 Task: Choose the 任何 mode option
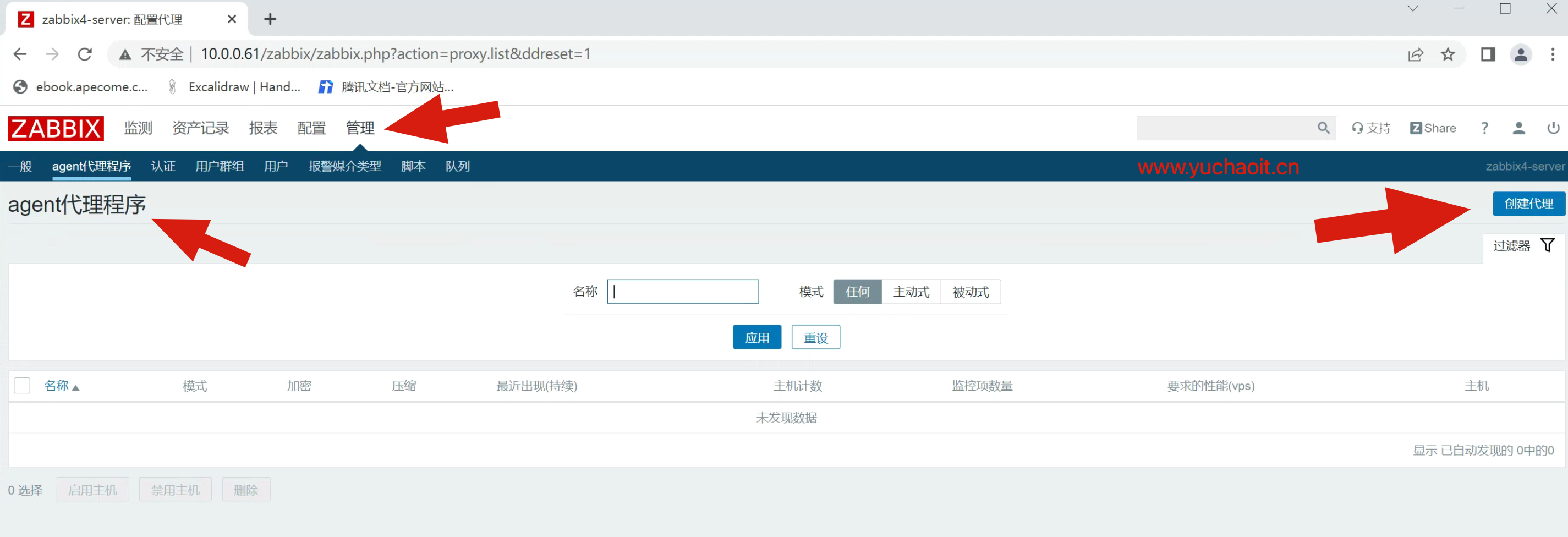coord(857,292)
